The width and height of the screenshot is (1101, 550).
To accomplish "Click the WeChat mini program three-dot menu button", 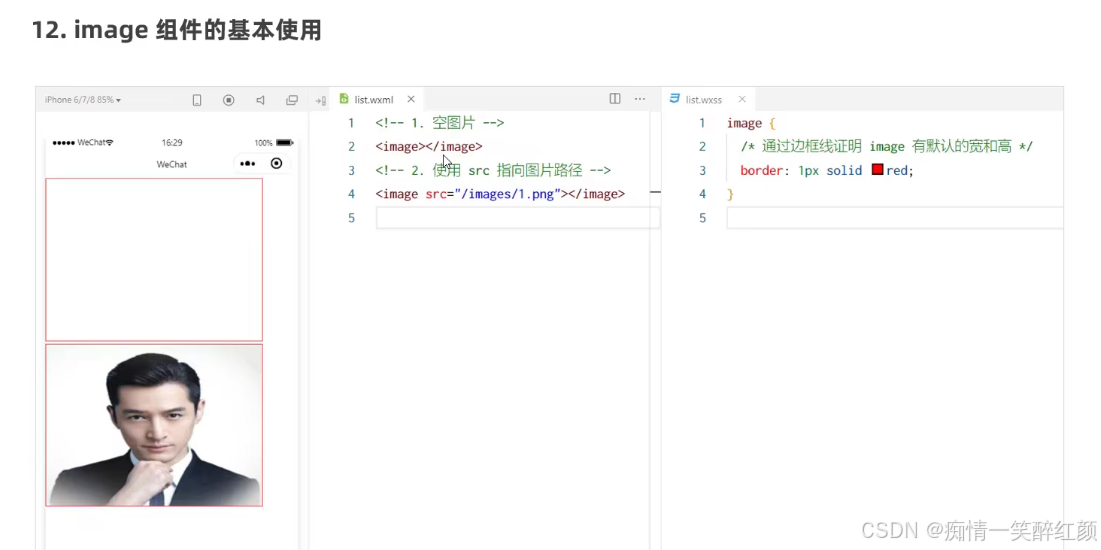I will 247,164.
